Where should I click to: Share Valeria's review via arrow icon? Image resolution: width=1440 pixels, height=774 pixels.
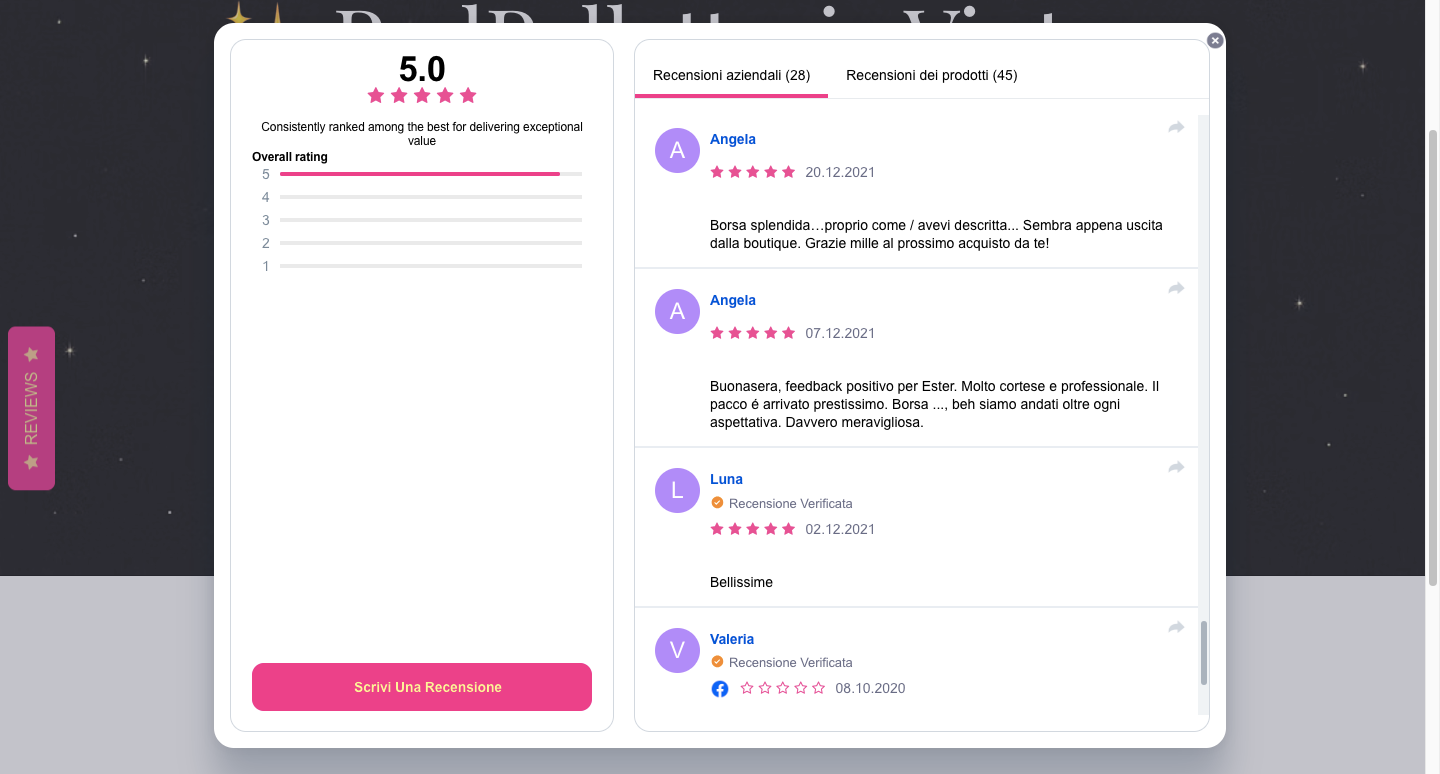click(1176, 627)
